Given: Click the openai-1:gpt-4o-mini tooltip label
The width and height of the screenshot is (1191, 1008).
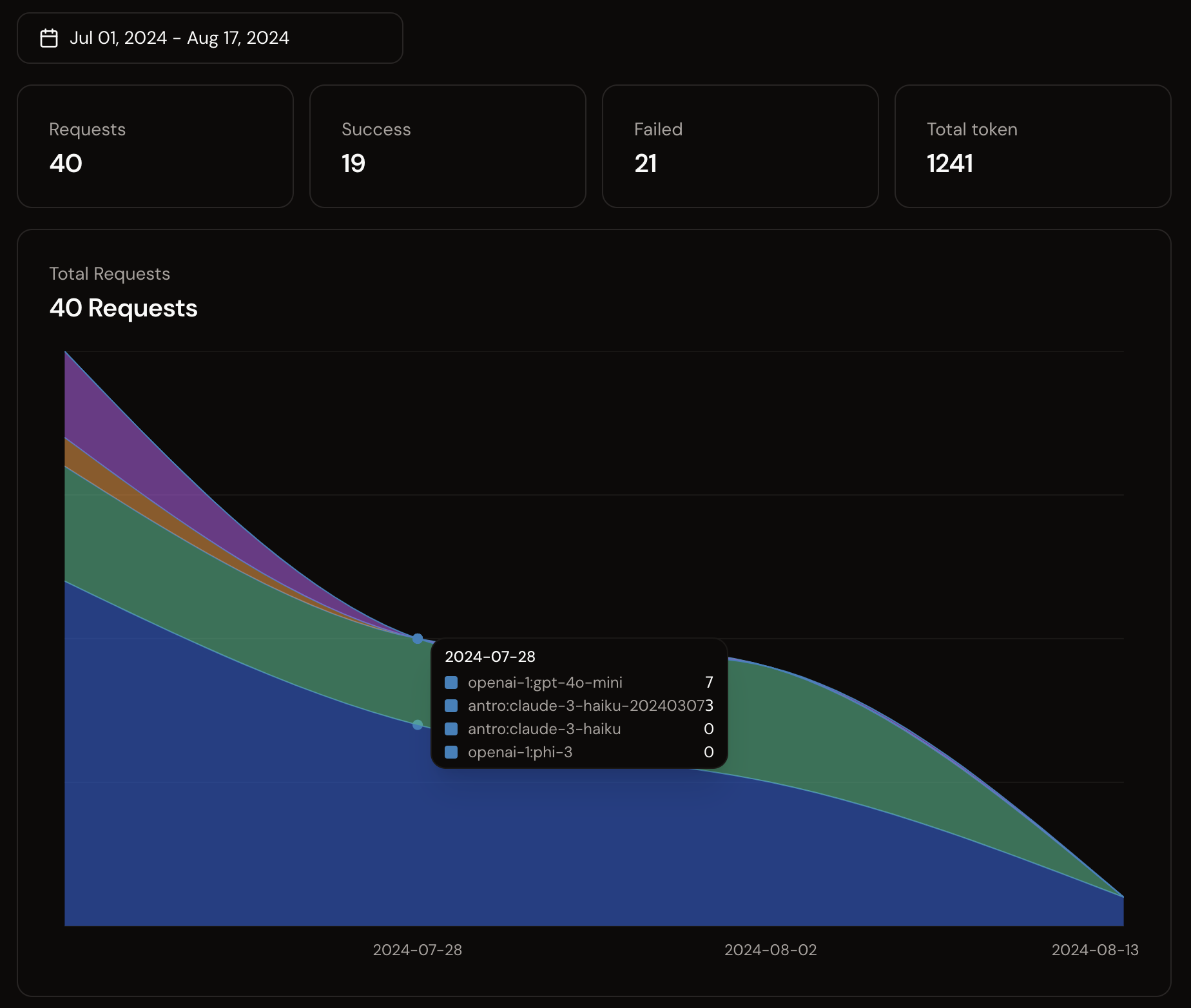Looking at the screenshot, I should pos(545,683).
